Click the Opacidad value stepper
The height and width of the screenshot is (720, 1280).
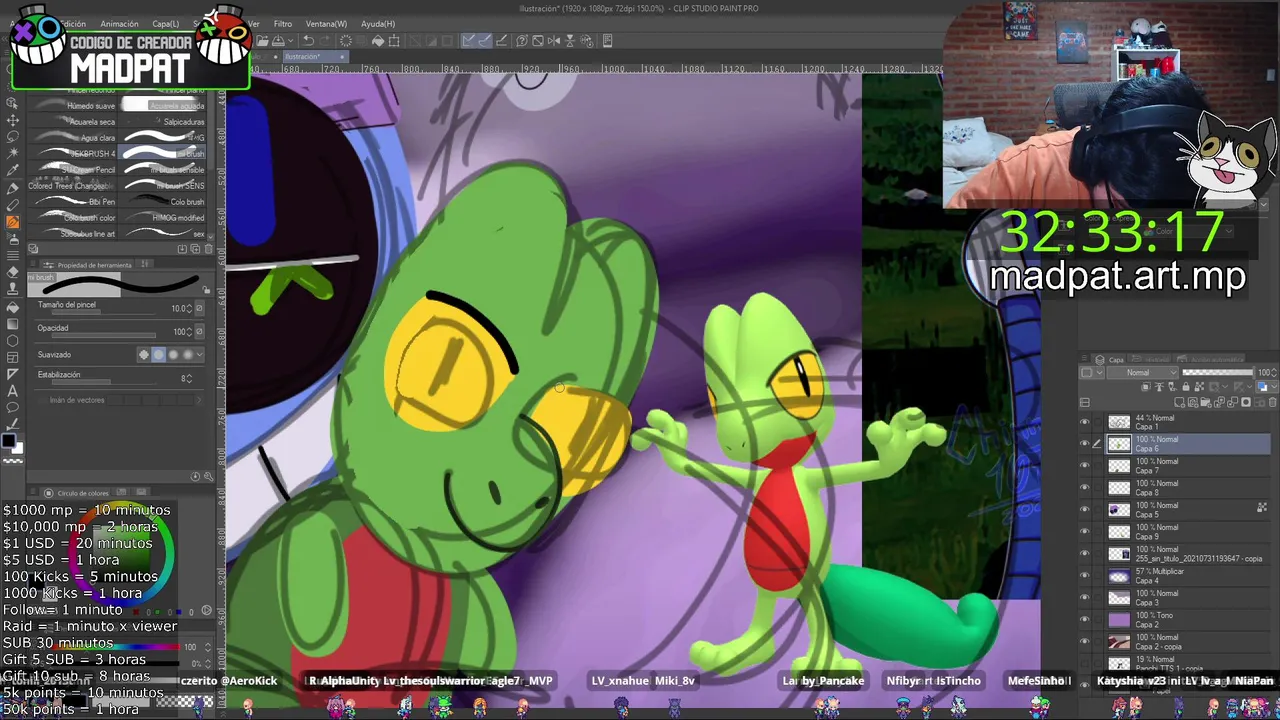point(189,332)
